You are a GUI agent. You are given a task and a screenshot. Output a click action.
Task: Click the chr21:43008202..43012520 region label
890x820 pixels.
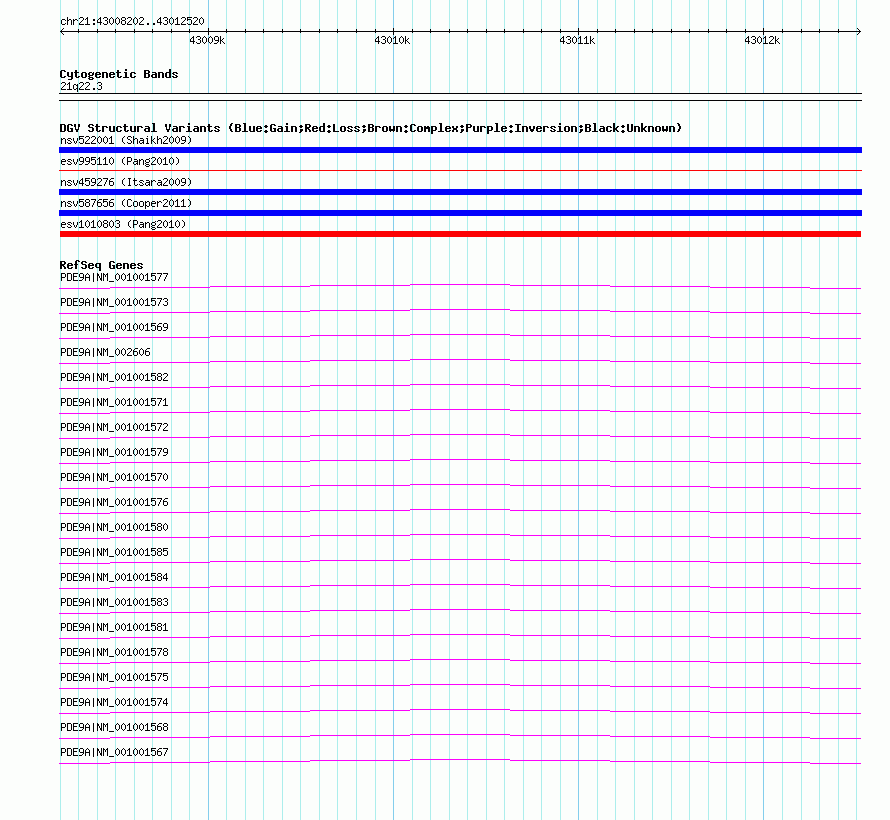point(132,21)
